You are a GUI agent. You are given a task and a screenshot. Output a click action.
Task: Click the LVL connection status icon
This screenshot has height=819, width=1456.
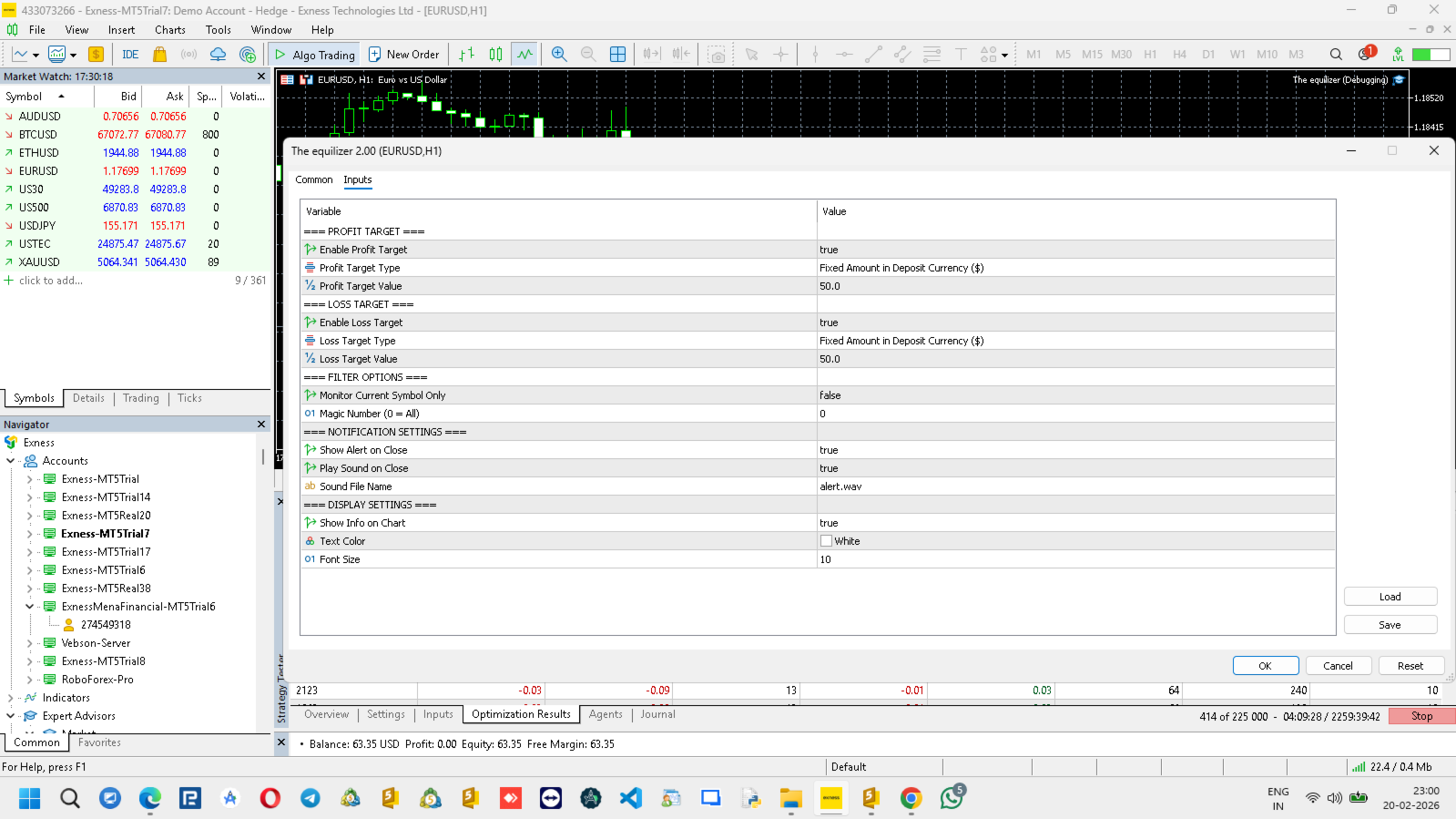[1398, 55]
